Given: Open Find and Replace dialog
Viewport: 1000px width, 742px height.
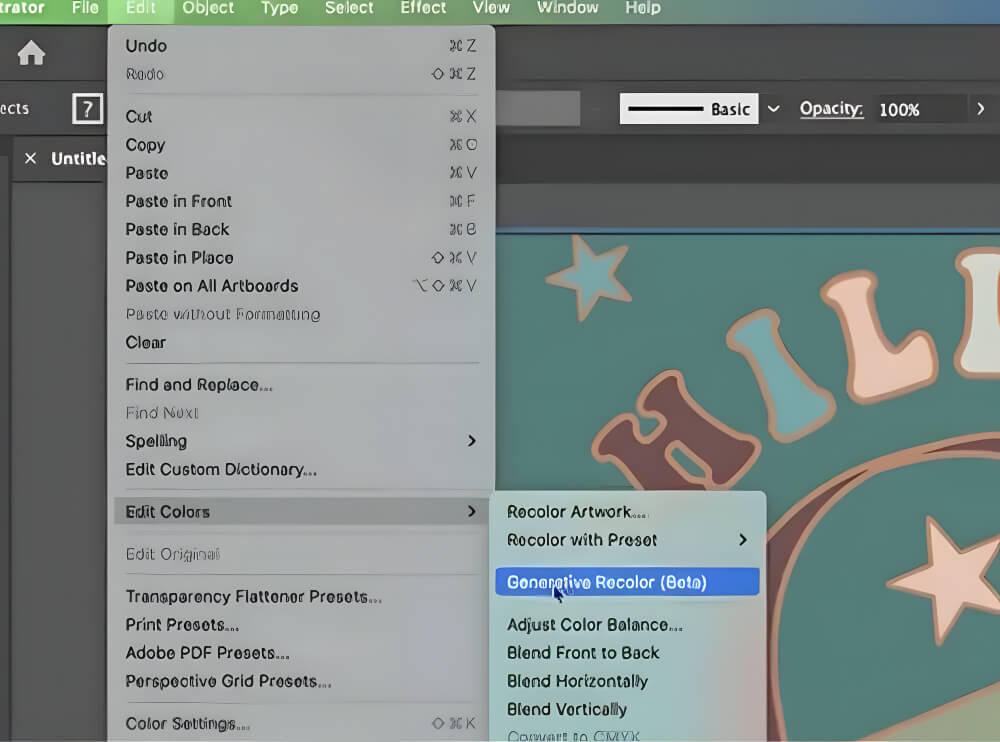Looking at the screenshot, I should 199,385.
